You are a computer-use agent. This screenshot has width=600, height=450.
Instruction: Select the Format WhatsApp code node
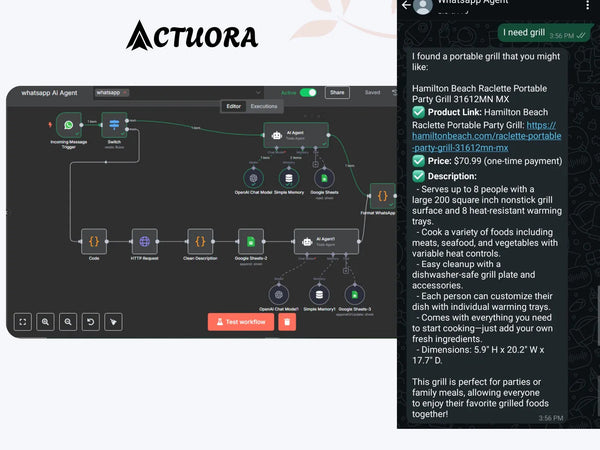pyautogui.click(x=382, y=196)
